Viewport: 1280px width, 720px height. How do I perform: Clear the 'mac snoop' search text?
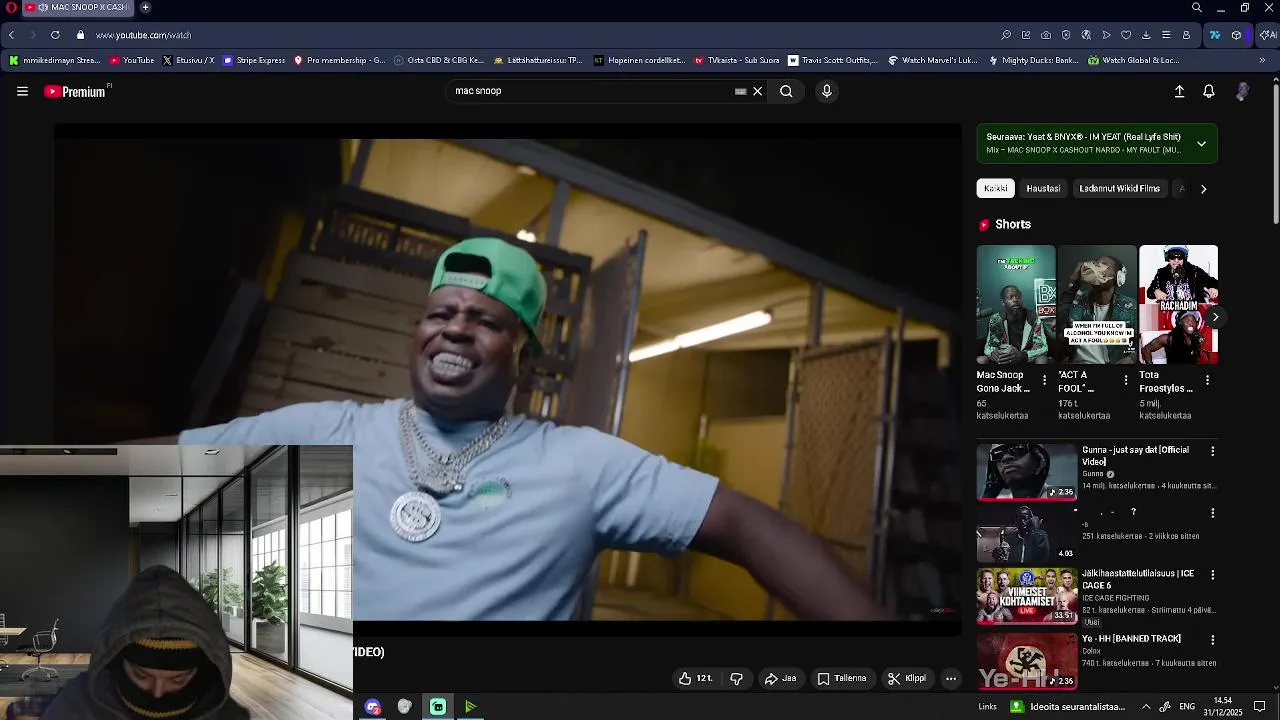(x=757, y=91)
